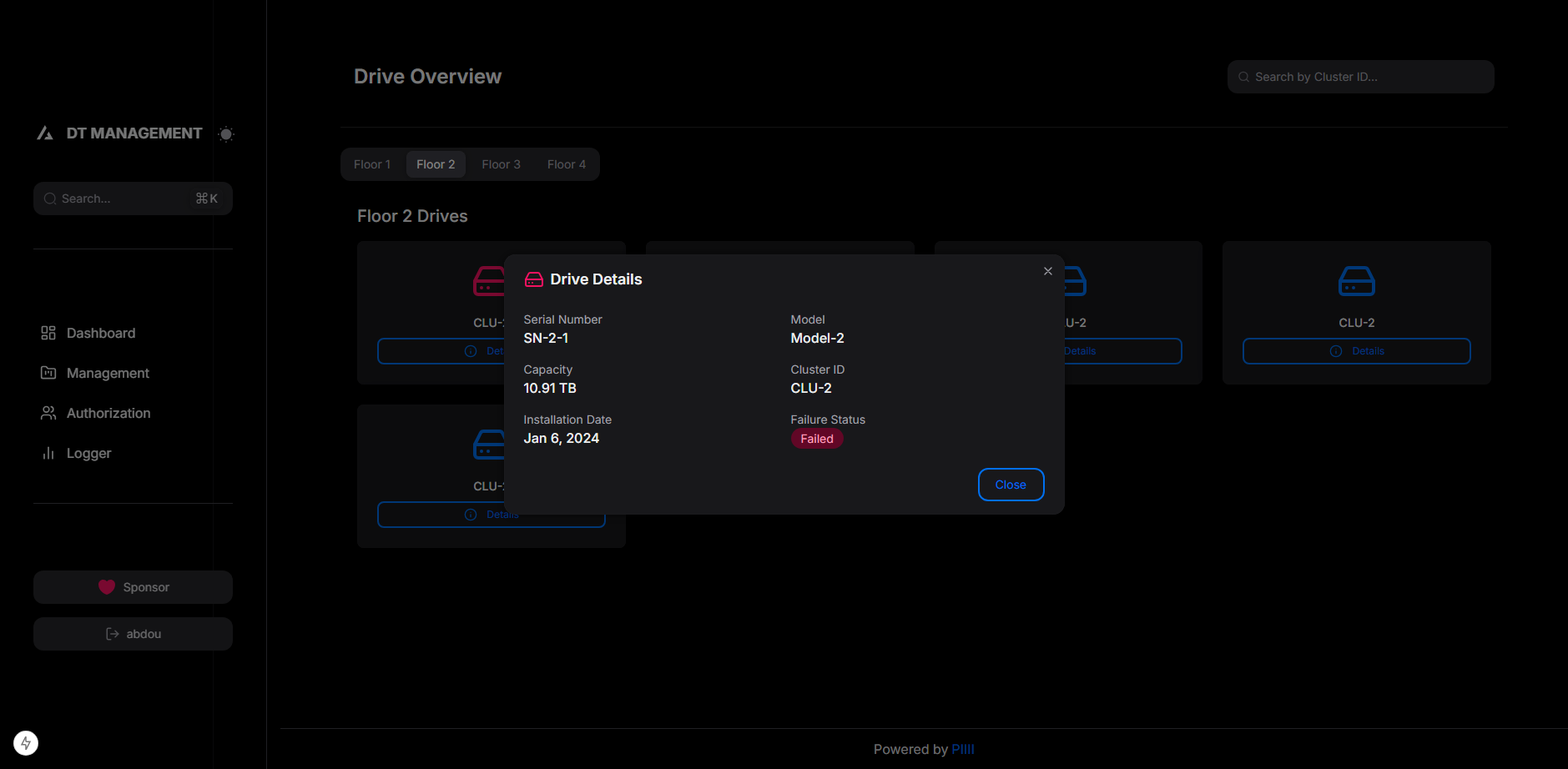Image resolution: width=1568 pixels, height=769 pixels.
Task: Click the drive icon in Drive Details header
Action: [532, 279]
